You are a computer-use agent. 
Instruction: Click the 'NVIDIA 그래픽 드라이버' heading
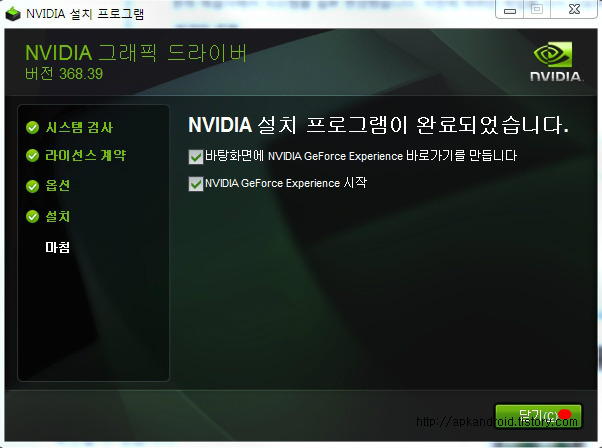pos(136,53)
